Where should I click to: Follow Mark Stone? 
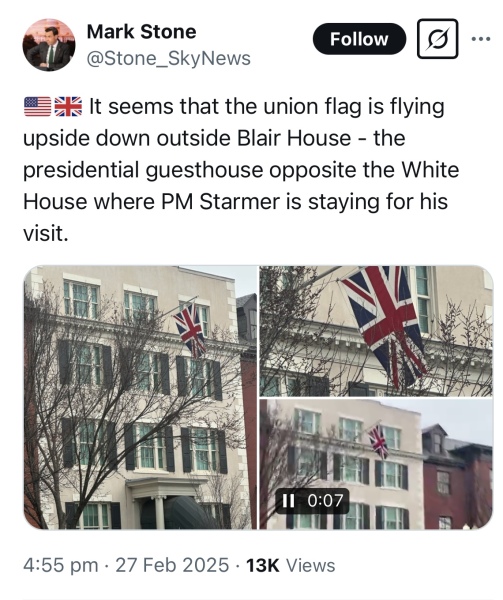[359, 39]
